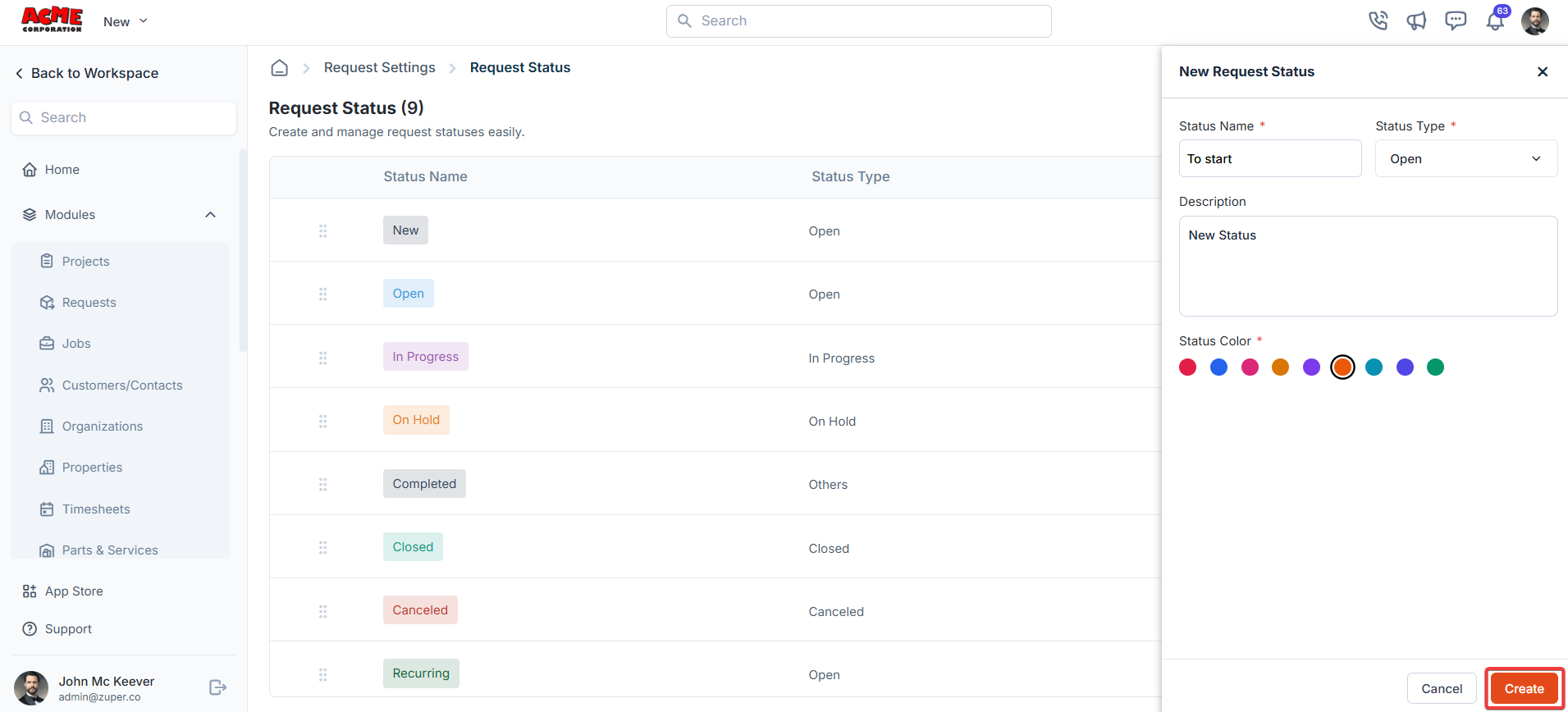
Task: Click the Status Type column header
Action: click(x=850, y=176)
